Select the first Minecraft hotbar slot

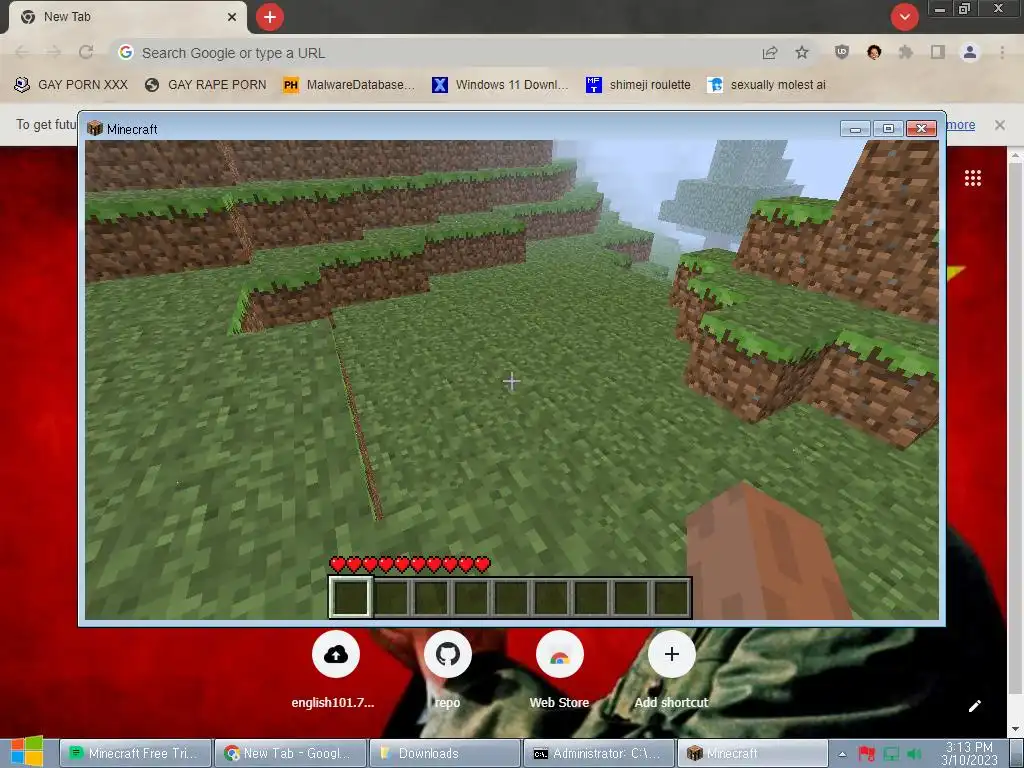(351, 597)
